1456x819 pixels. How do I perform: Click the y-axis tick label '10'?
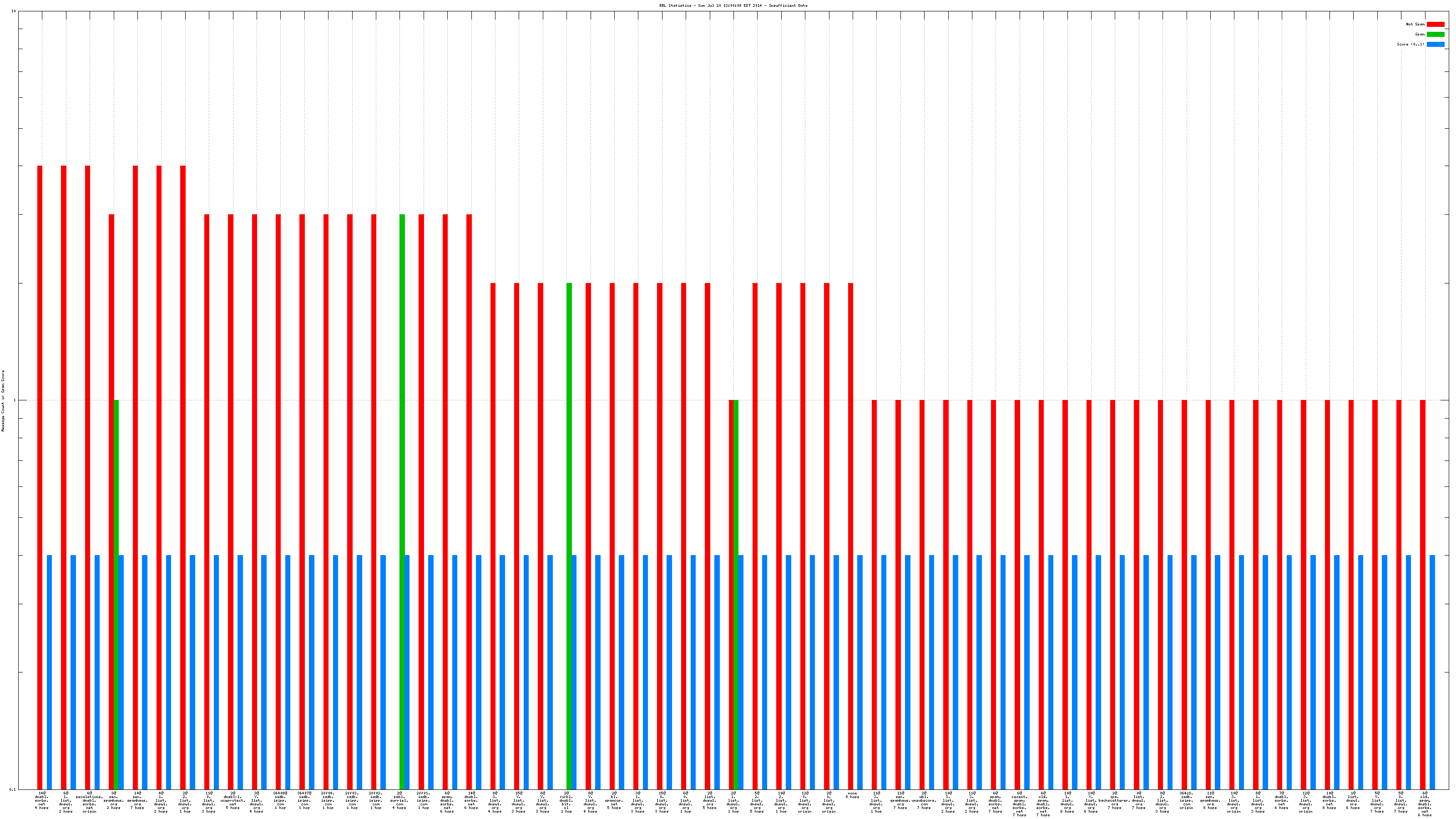14,11
